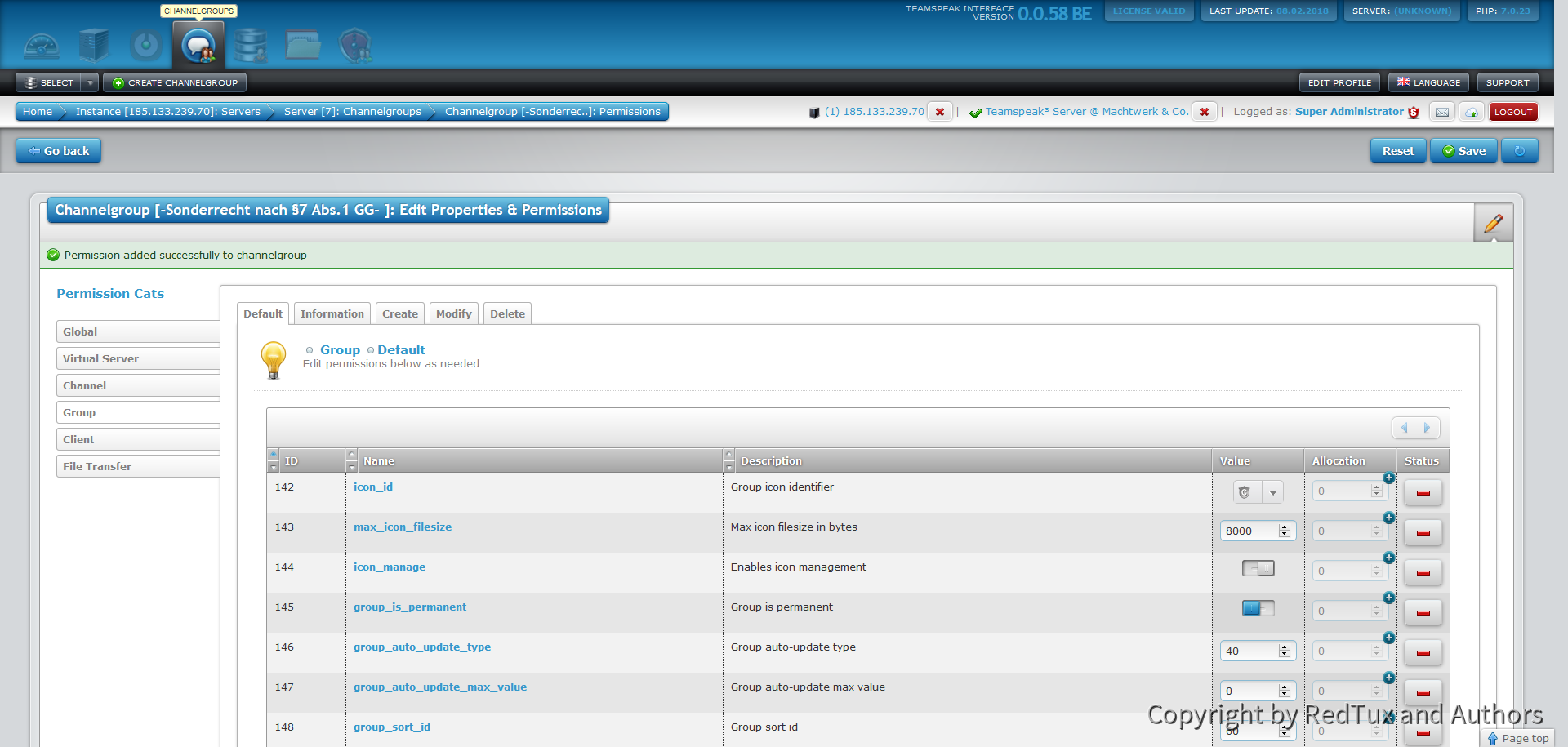Click the envelope messages icon beside Logout

click(x=1442, y=112)
